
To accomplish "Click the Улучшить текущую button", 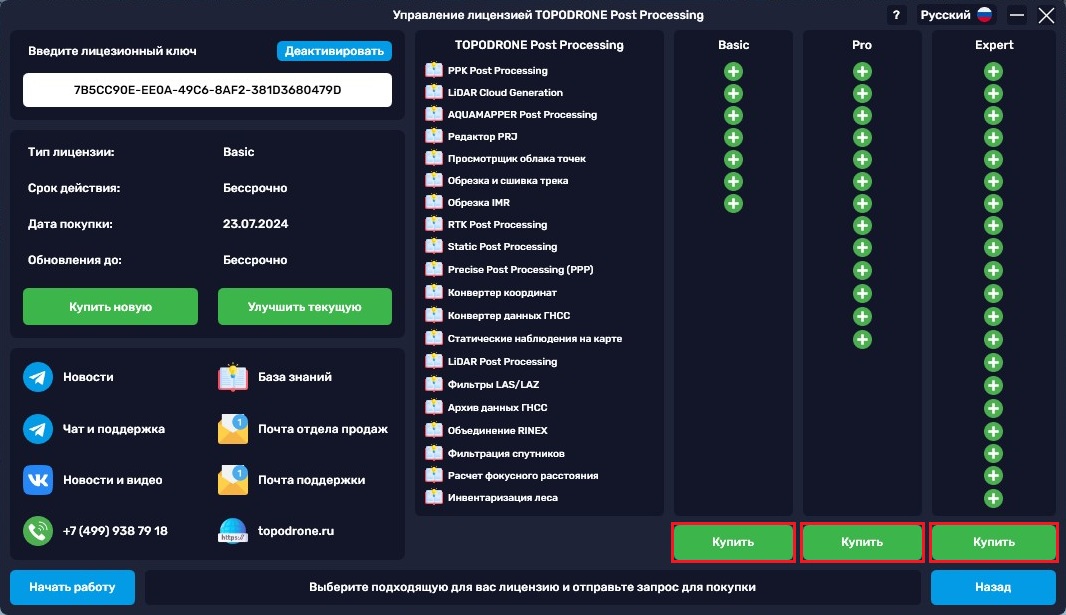I will pyautogui.click(x=305, y=306).
